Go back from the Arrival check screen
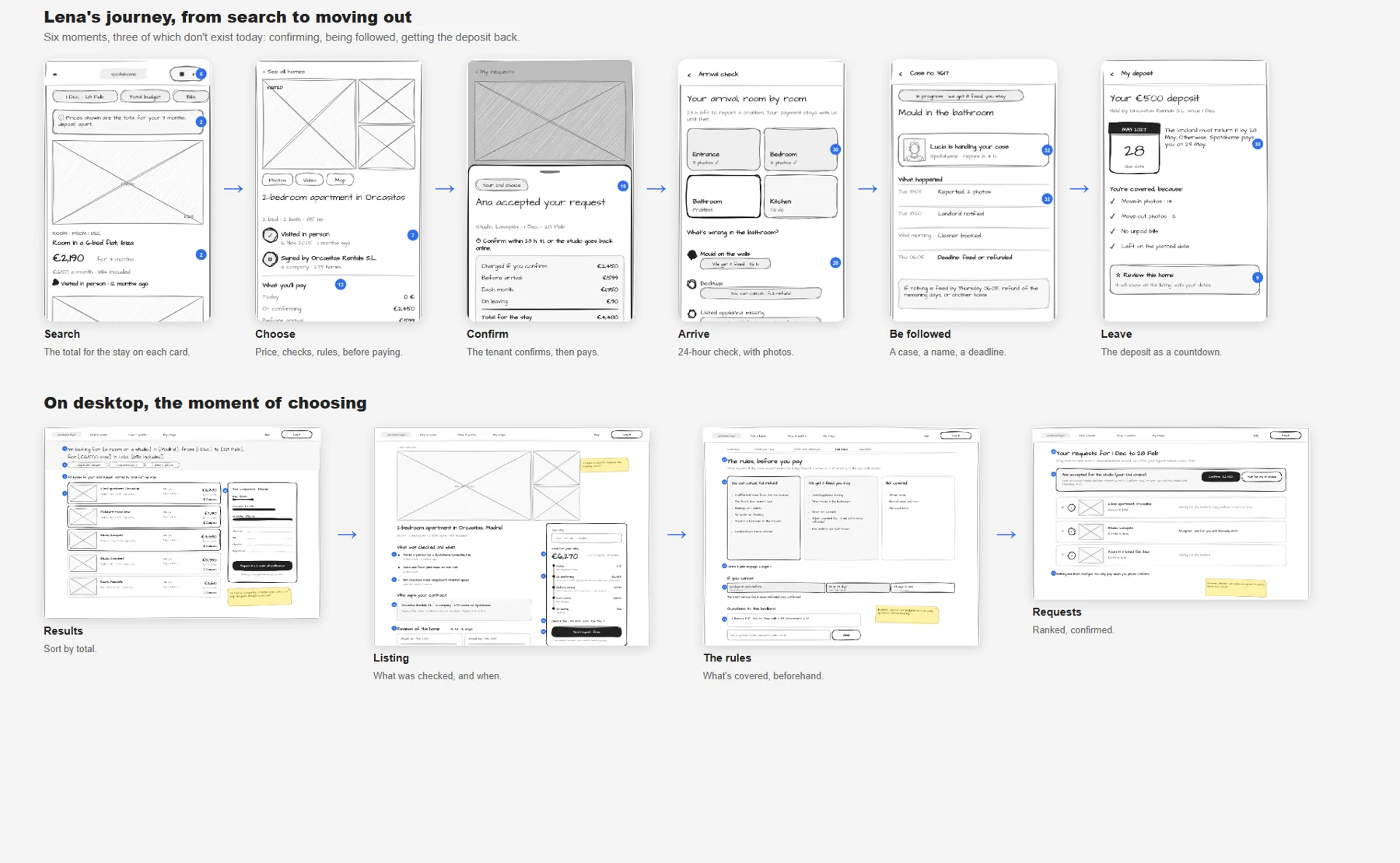The image size is (1400, 863). [689, 75]
